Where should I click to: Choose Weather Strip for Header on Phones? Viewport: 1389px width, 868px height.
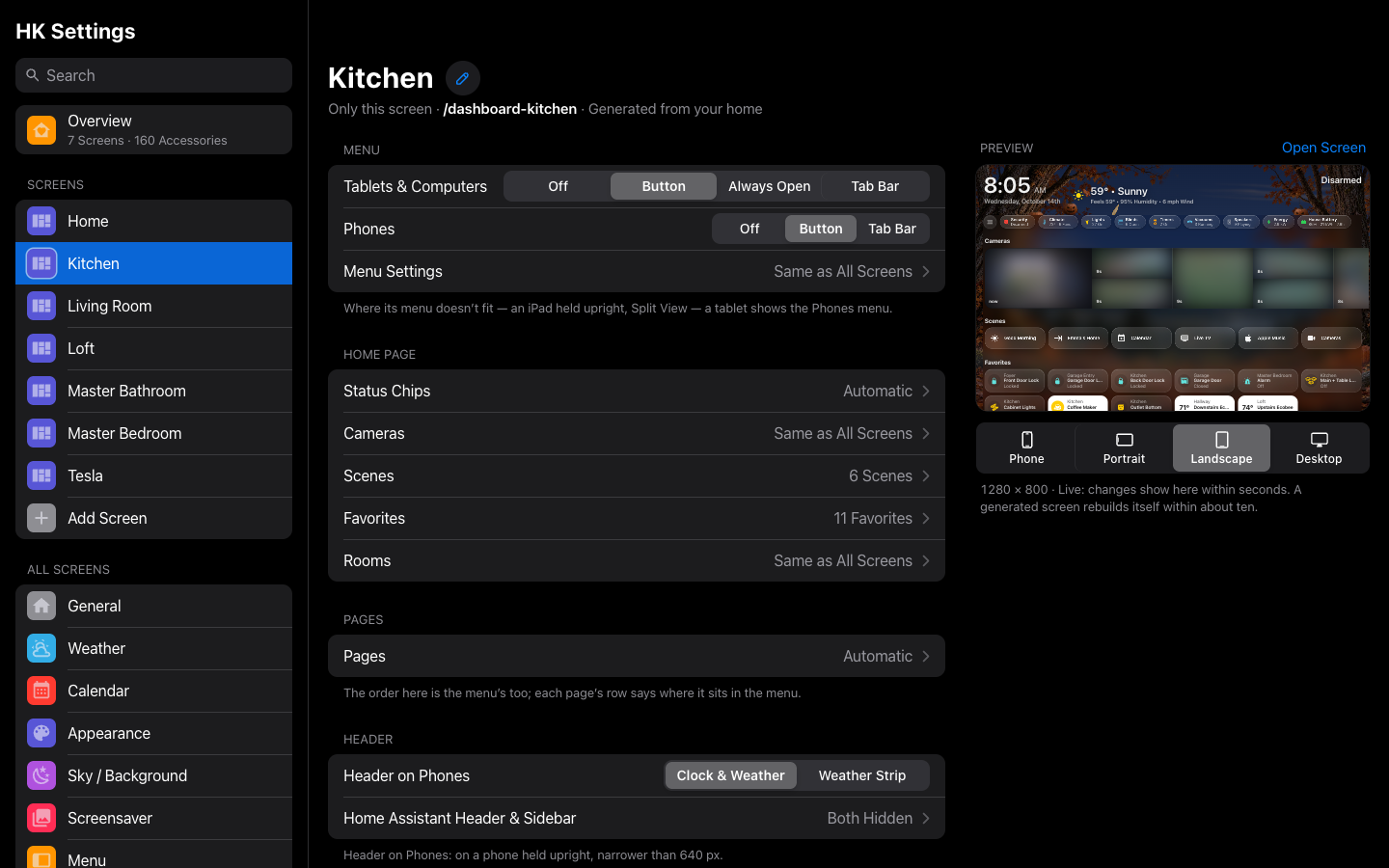862,775
